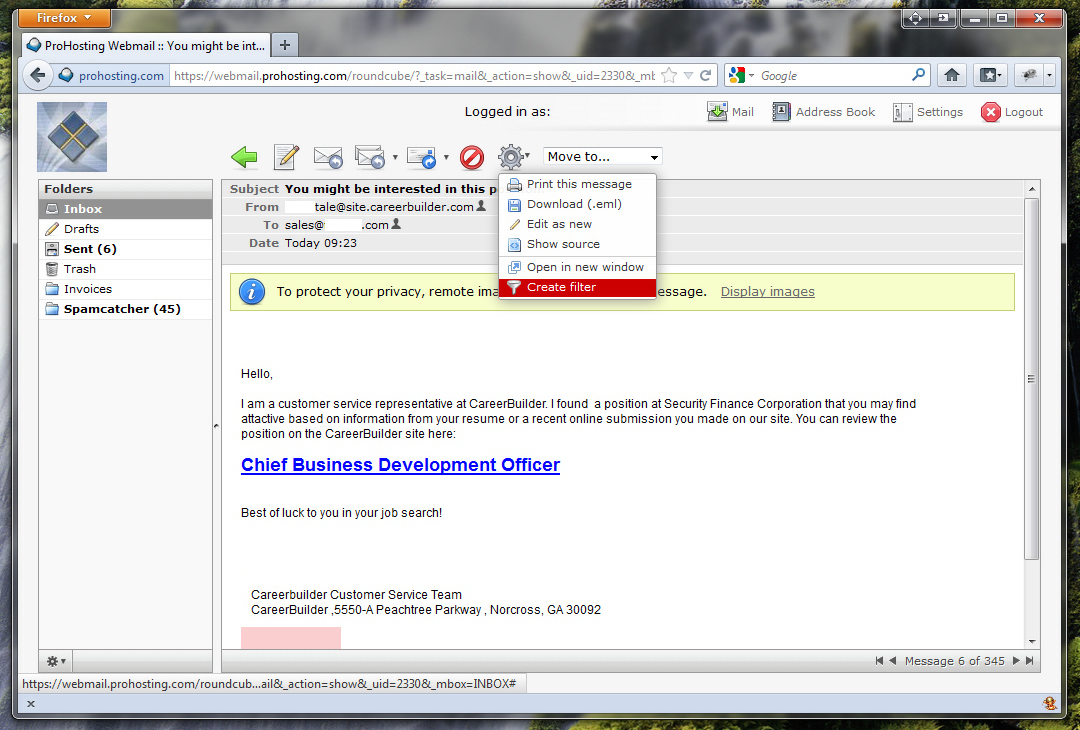Choose Create filter from the menu
Screen dimensions: 1080x730
tap(577, 287)
